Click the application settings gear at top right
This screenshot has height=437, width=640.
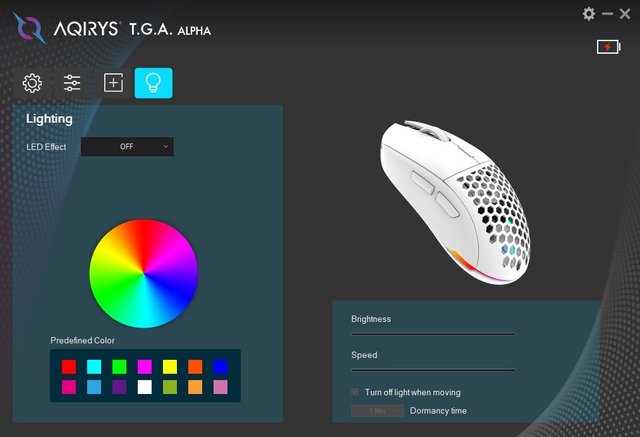589,14
